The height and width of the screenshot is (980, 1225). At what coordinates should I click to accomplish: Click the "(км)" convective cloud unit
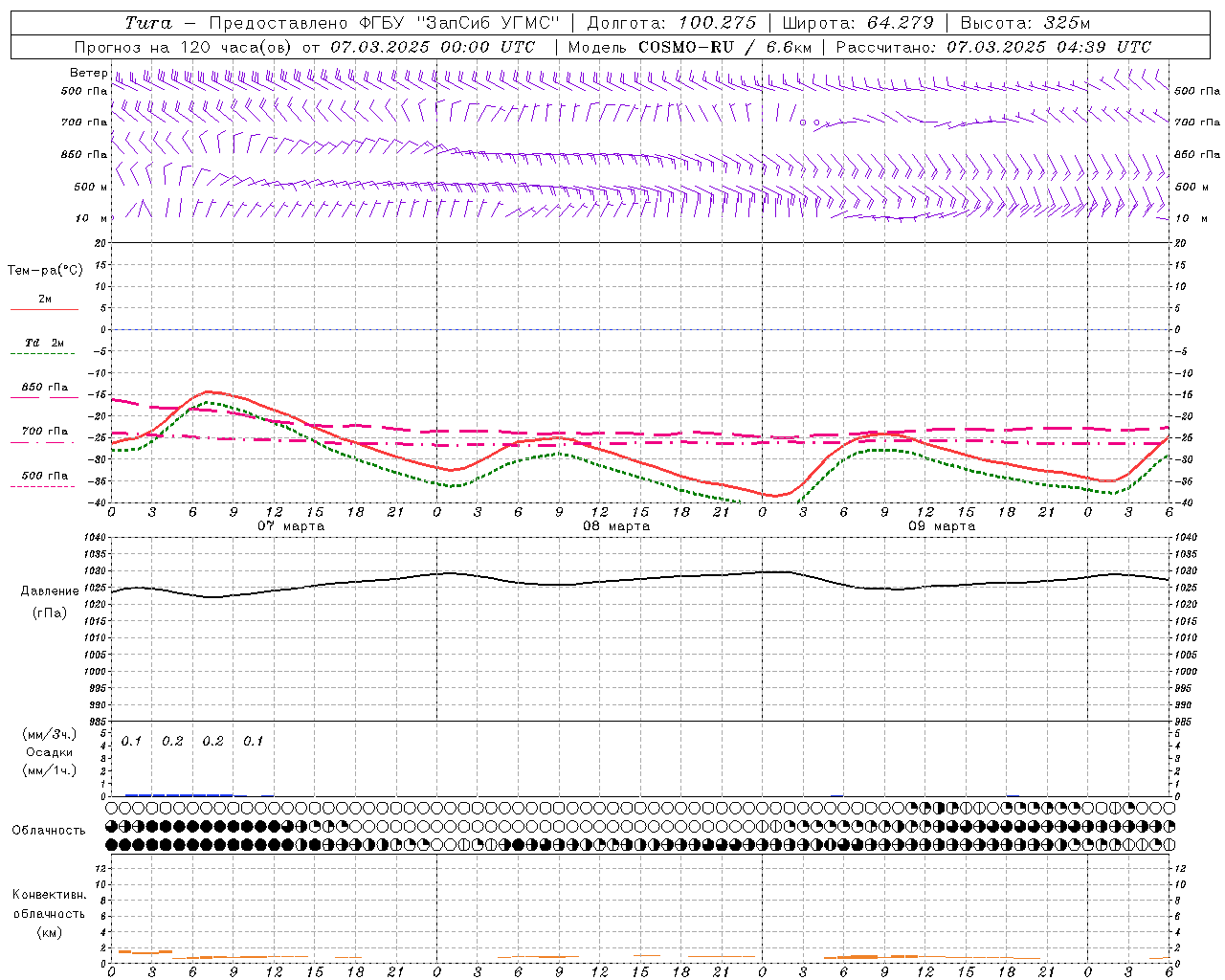(x=49, y=932)
